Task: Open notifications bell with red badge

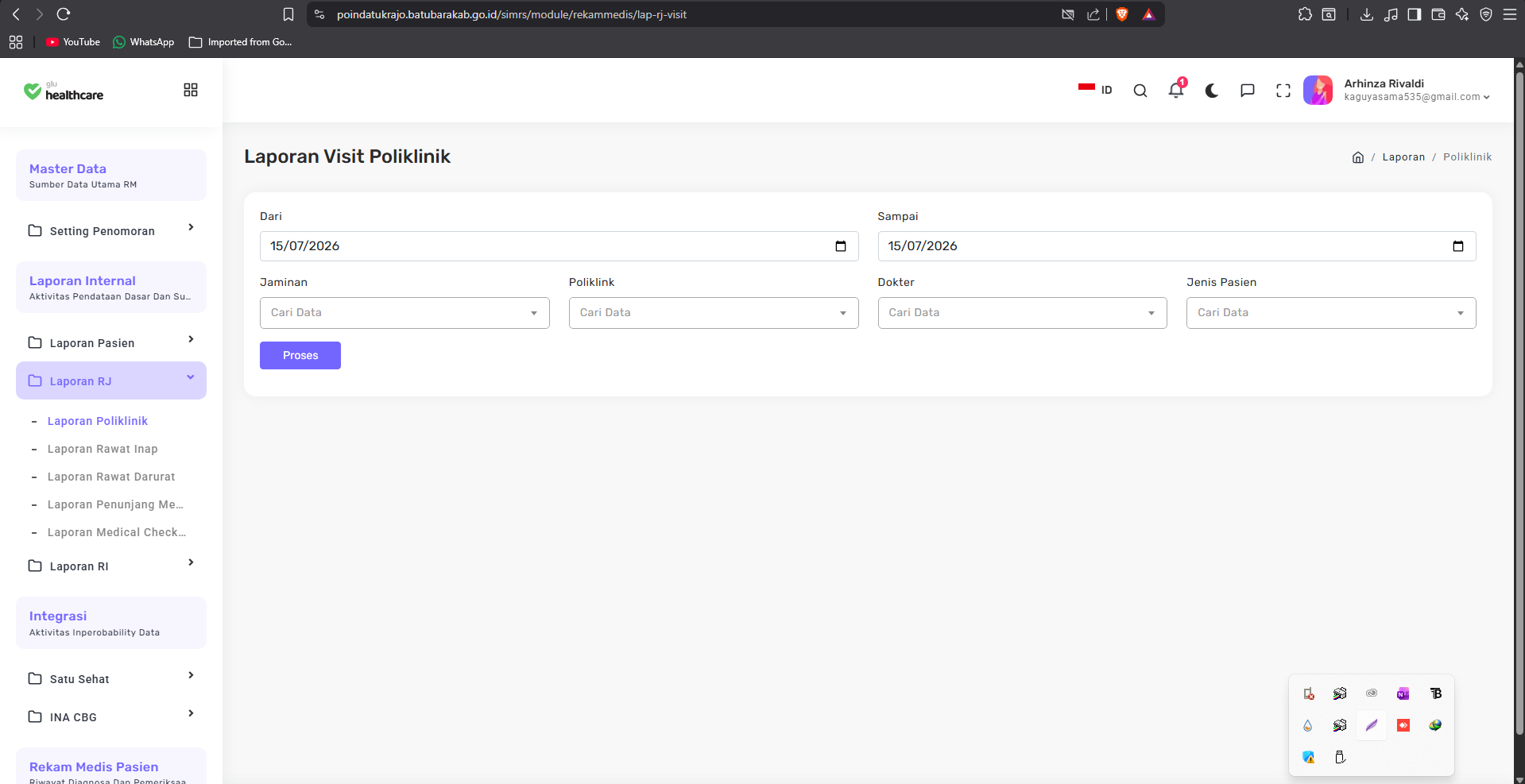Action: (x=1177, y=89)
